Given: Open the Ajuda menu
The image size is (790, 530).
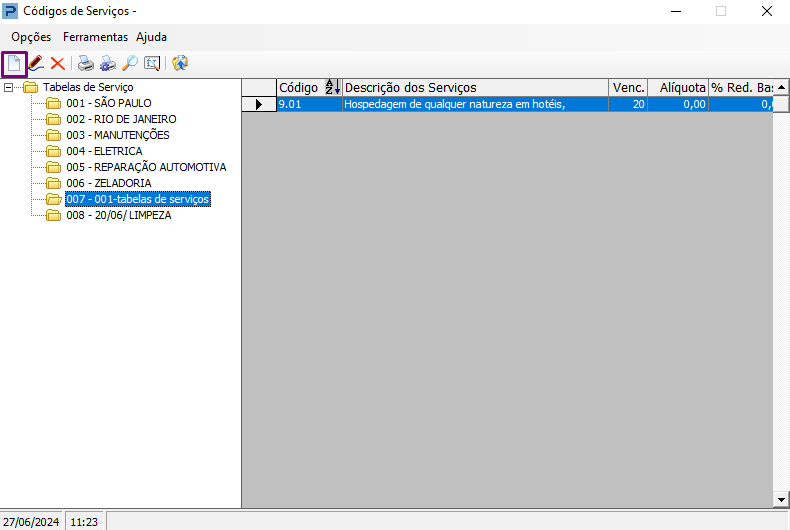Looking at the screenshot, I should 151,37.
